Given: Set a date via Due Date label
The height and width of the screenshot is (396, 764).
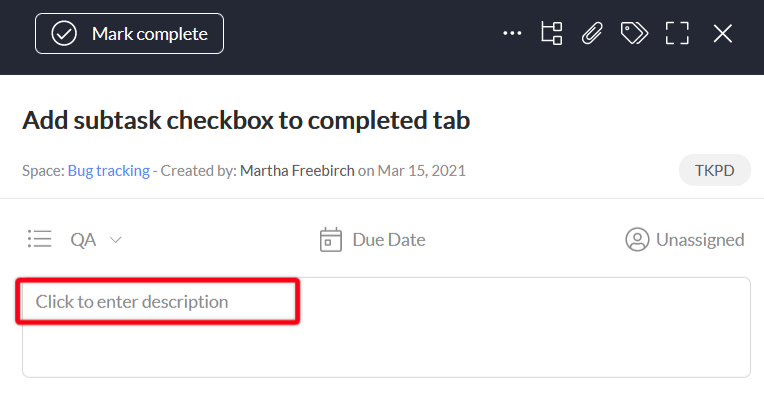Looking at the screenshot, I should tap(389, 240).
